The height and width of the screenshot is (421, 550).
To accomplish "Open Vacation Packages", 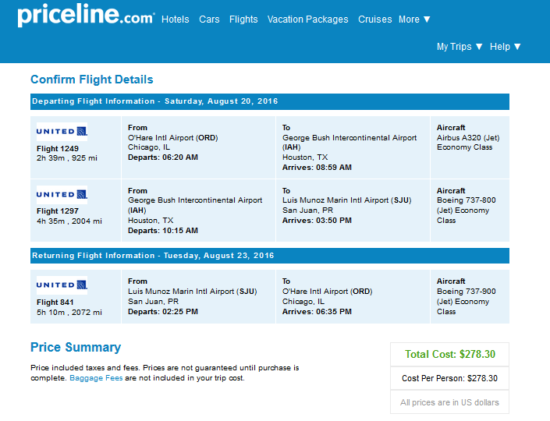I will click(308, 19).
